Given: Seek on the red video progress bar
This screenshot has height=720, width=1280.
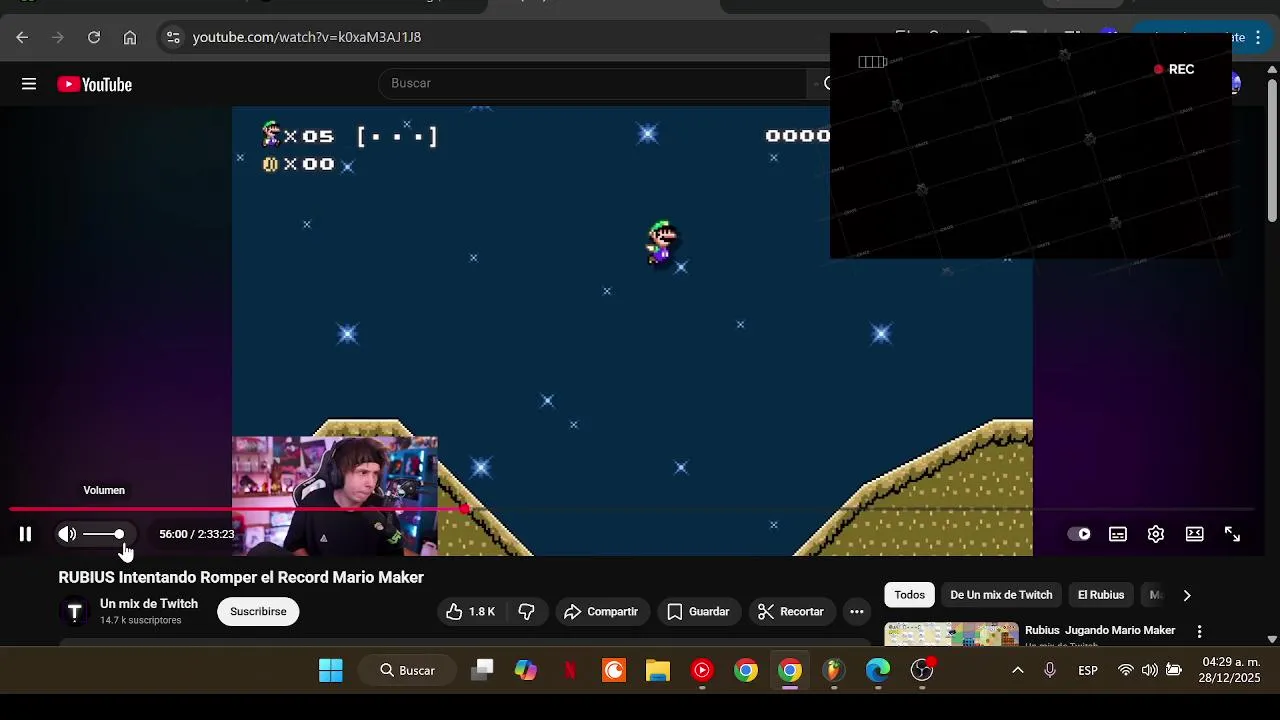Looking at the screenshot, I should tap(632, 510).
